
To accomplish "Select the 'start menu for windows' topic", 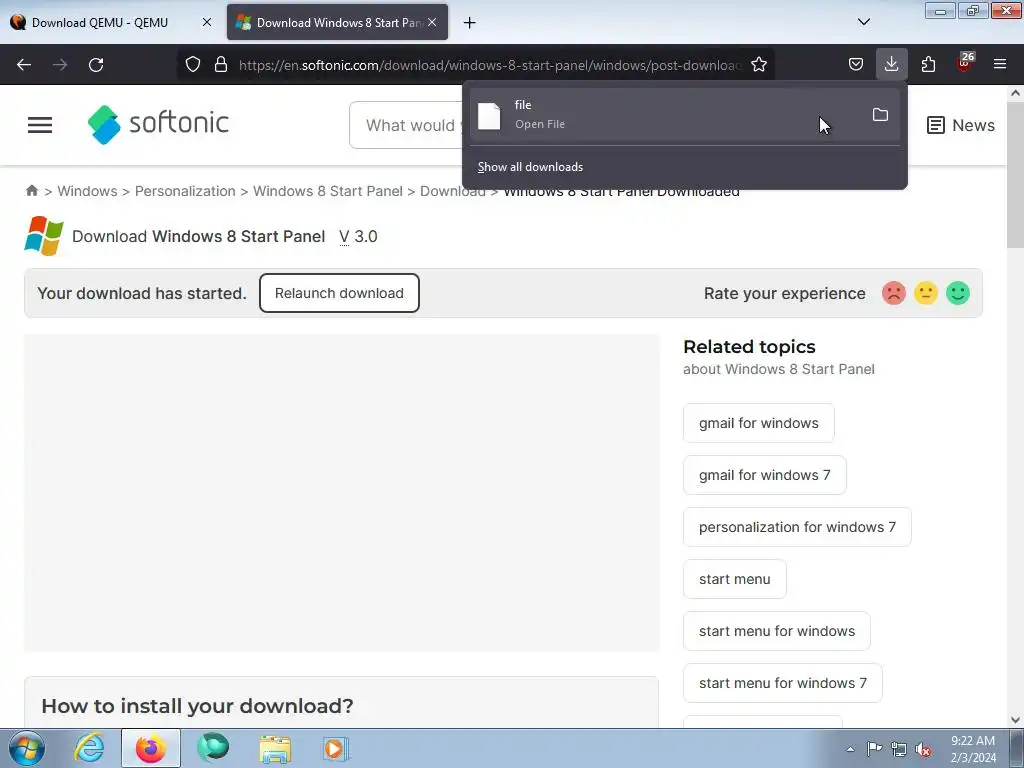I will tap(776, 631).
